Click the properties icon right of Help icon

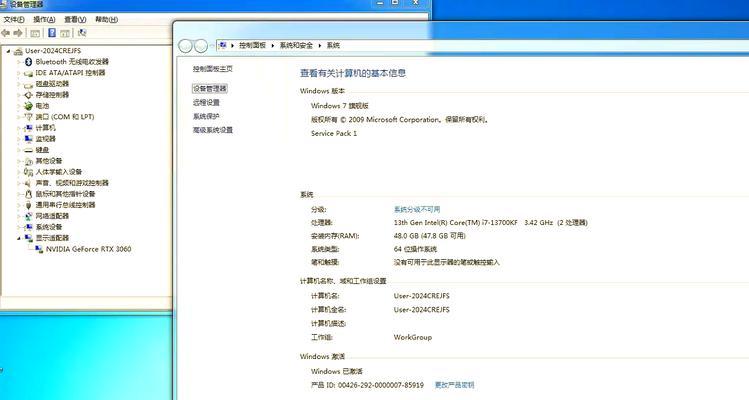coord(65,33)
